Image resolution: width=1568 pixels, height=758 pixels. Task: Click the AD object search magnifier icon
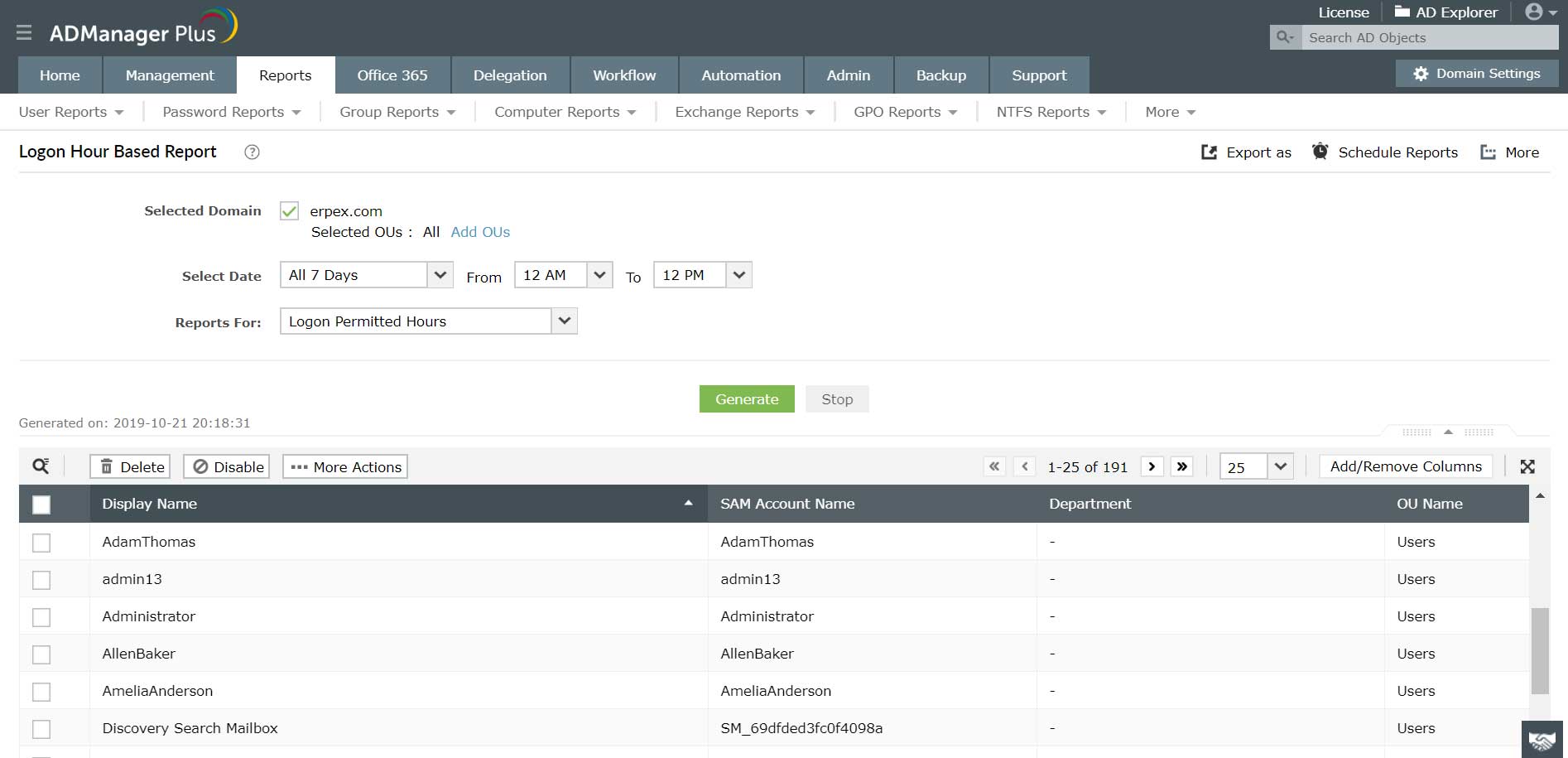coord(1285,37)
